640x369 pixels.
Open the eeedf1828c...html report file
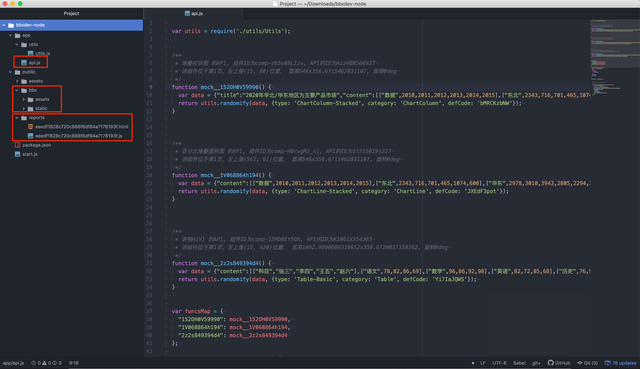[82, 127]
